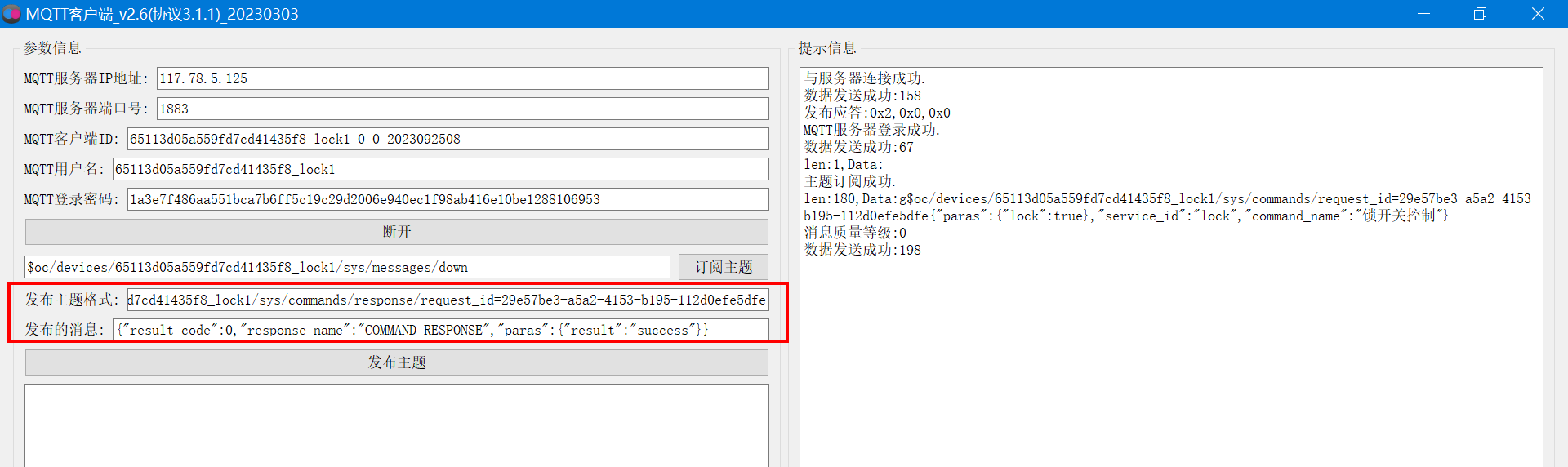Click the 'MQTT服务器IP地址:' label
Image resolution: width=1568 pixels, height=467 pixels.
point(87,78)
